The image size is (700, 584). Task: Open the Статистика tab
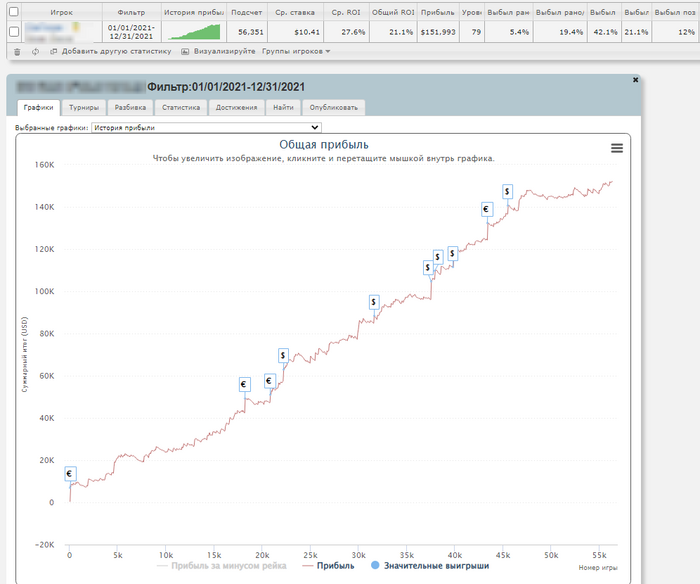click(x=181, y=107)
